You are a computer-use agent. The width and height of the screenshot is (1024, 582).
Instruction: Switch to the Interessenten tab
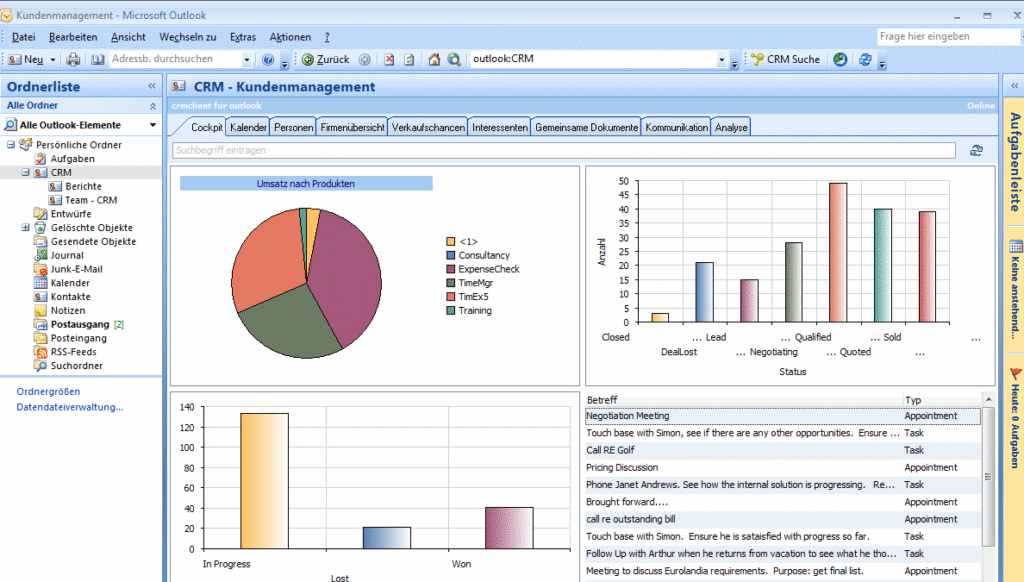coord(500,127)
